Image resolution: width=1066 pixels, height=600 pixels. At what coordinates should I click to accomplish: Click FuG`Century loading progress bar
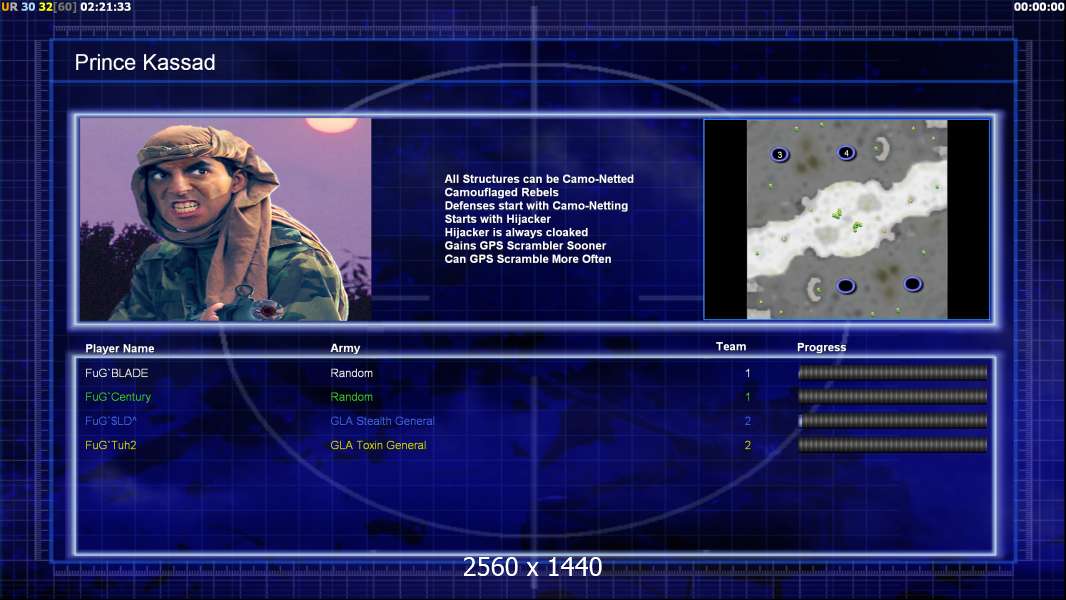point(893,396)
